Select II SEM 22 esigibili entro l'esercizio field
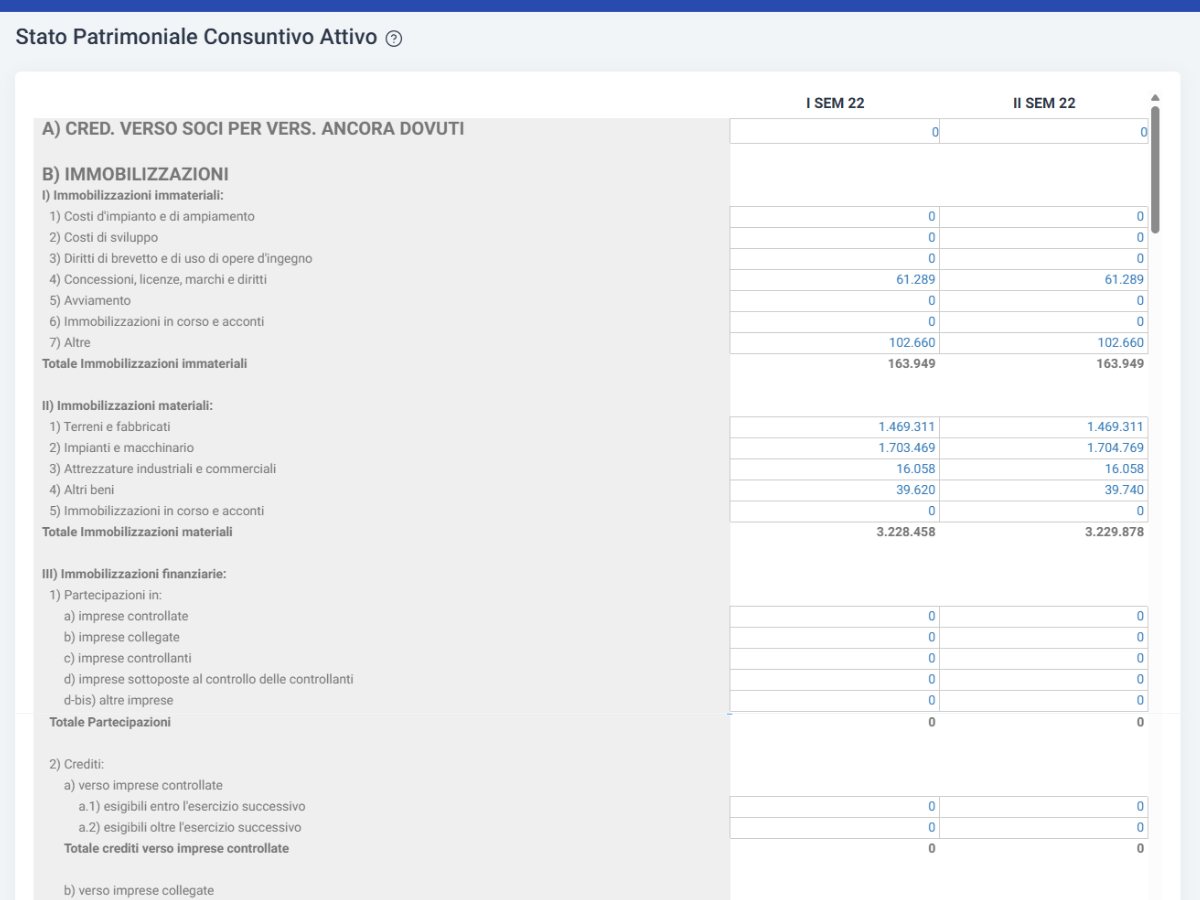 [x=1044, y=807]
